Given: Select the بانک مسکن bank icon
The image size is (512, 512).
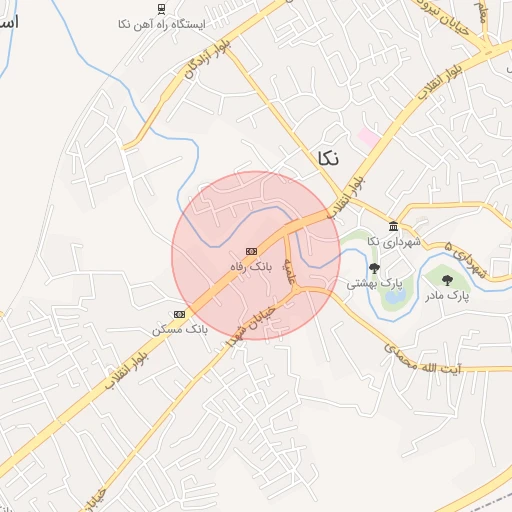Looking at the screenshot, I should (179, 314).
